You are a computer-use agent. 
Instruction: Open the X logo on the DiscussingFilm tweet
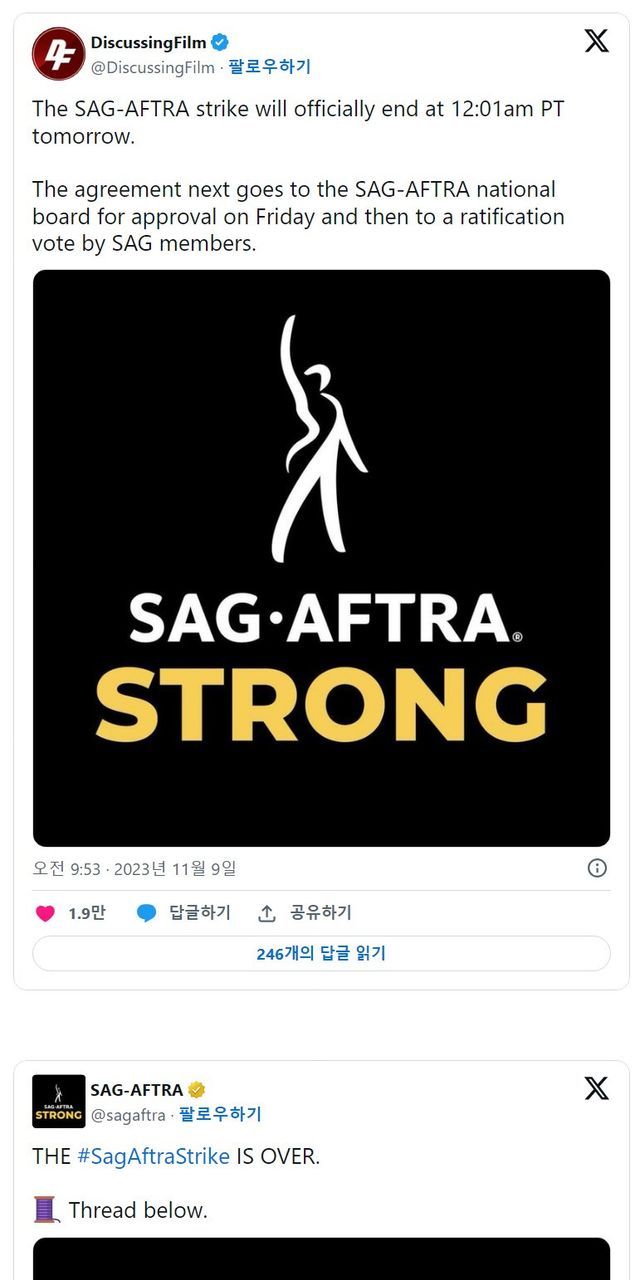[596, 41]
